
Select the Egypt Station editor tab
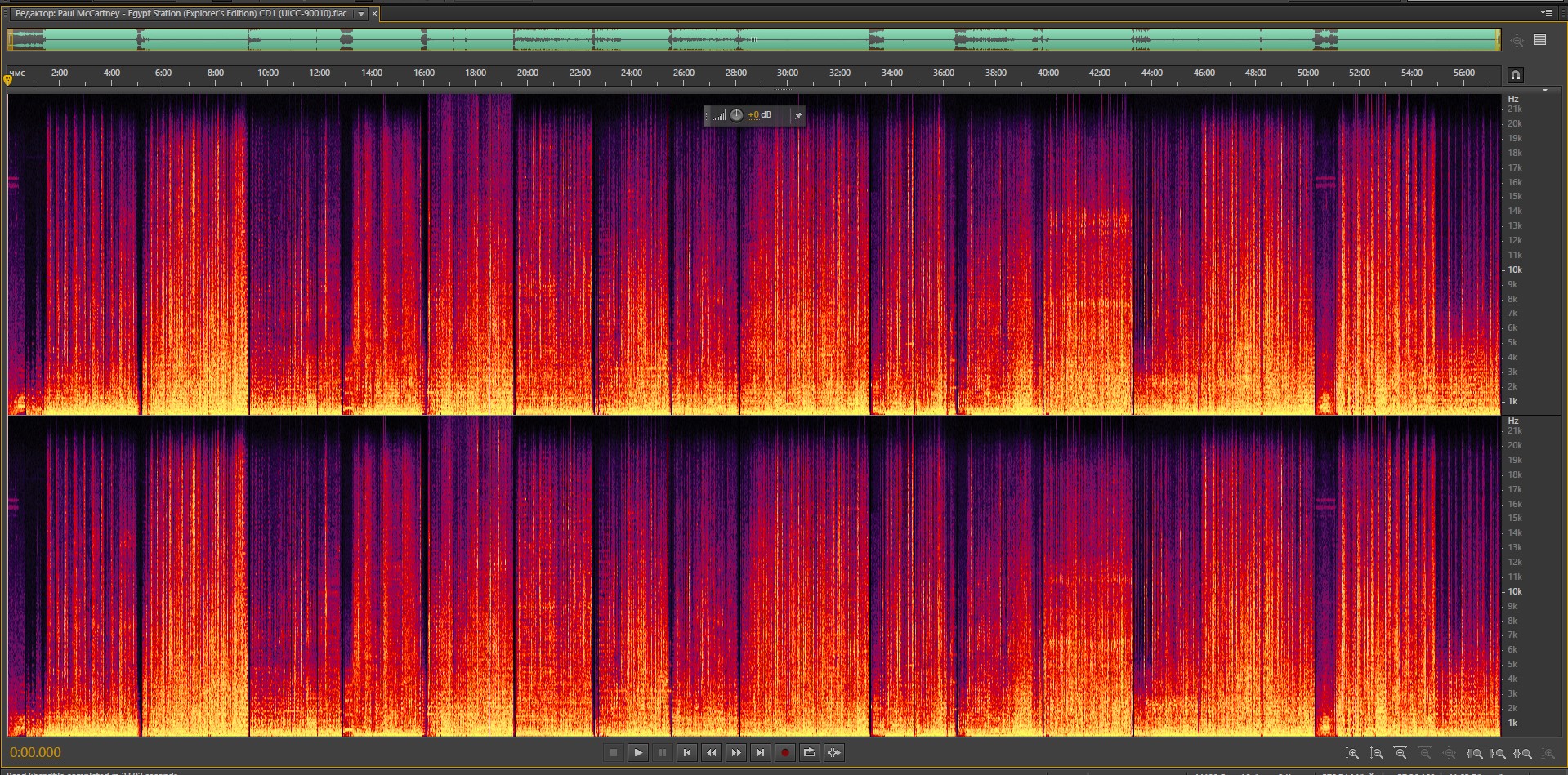181,14
